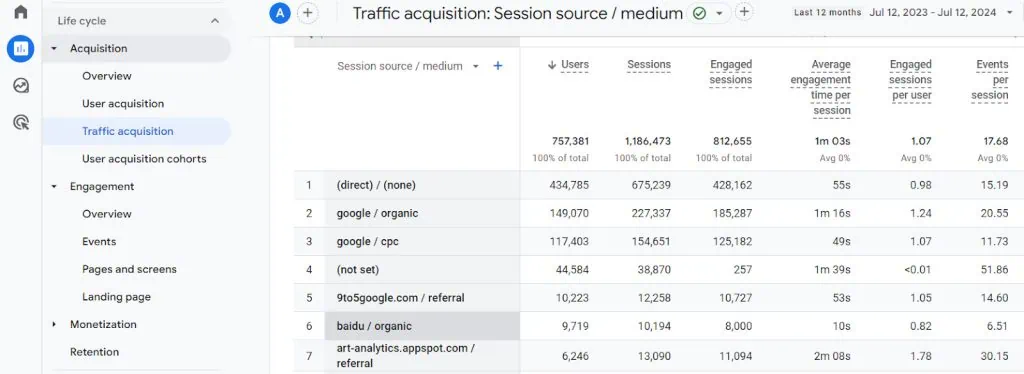Open Landing page report
1024x374 pixels.
coord(116,297)
